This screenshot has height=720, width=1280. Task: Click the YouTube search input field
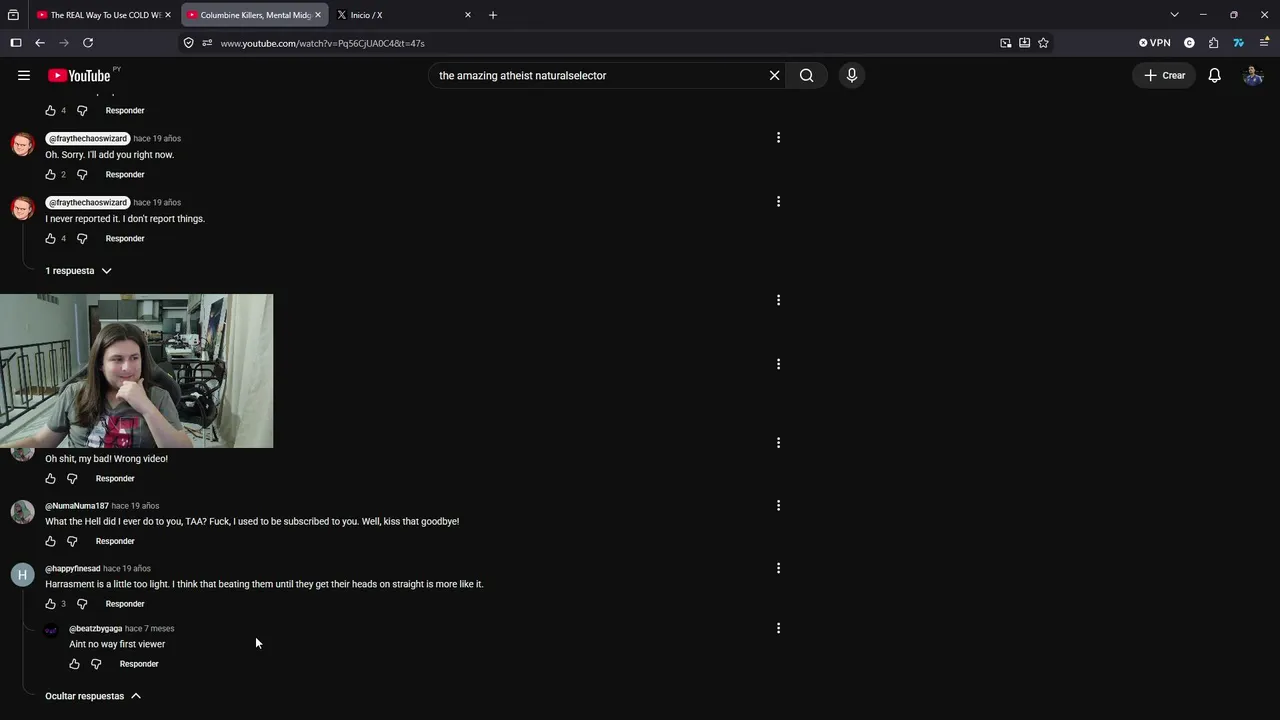tap(598, 75)
